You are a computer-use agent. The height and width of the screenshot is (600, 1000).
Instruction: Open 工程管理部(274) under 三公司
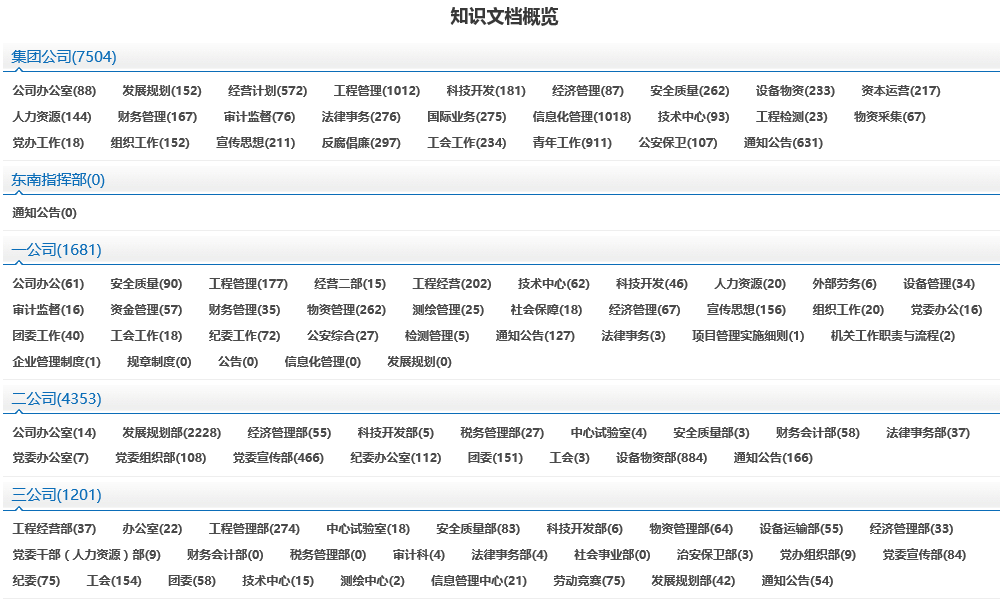[x=254, y=529]
